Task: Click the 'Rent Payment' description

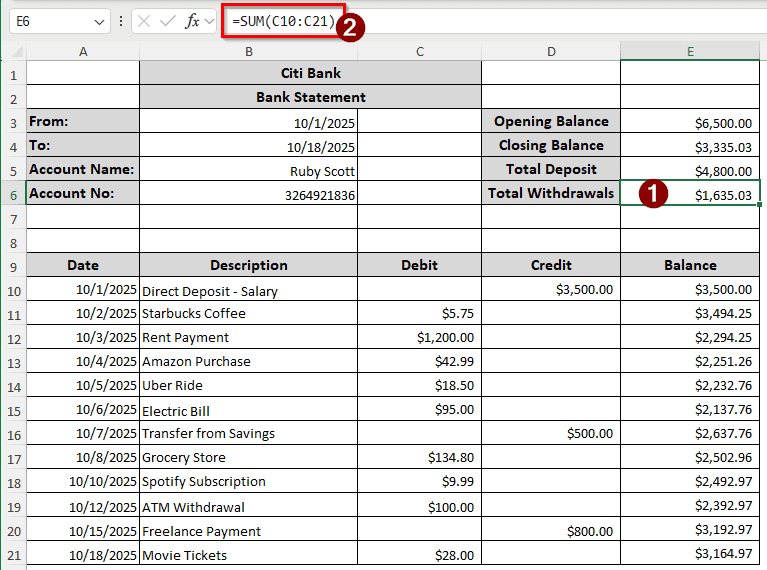Action: (248, 337)
